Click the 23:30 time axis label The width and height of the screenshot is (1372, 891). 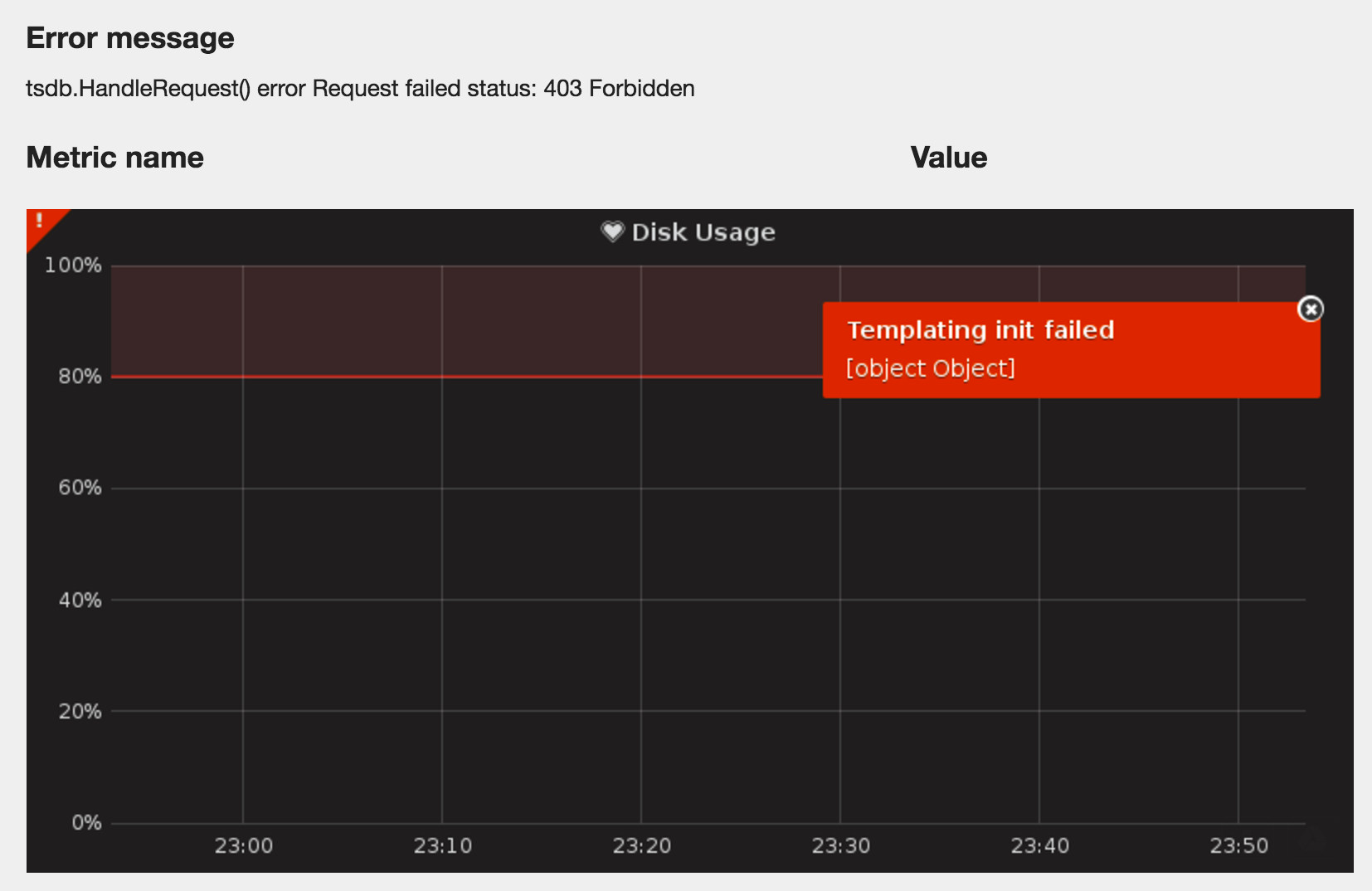click(x=840, y=846)
